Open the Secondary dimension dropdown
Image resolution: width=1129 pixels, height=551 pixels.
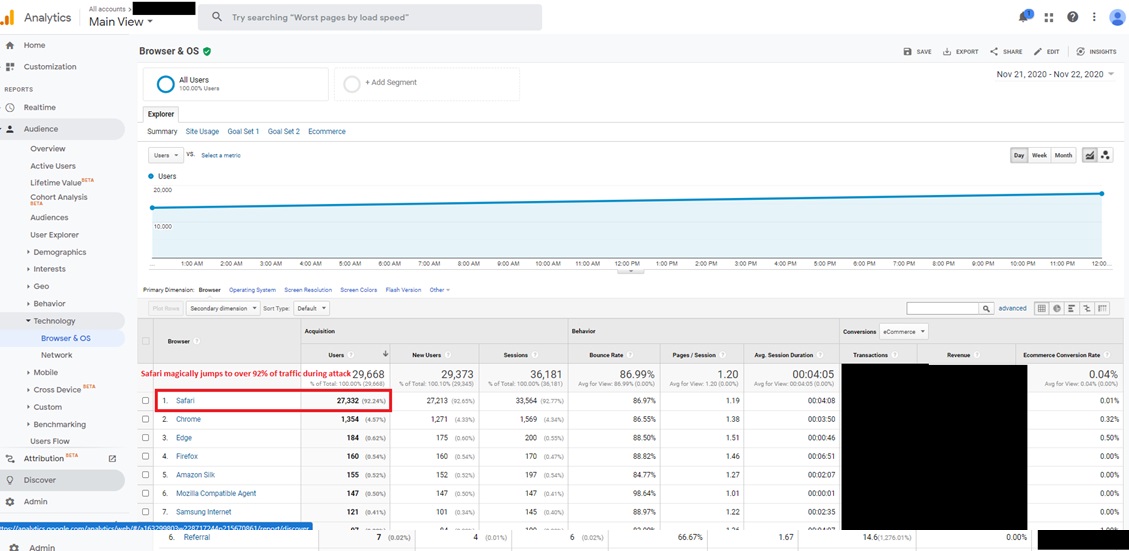pos(222,308)
